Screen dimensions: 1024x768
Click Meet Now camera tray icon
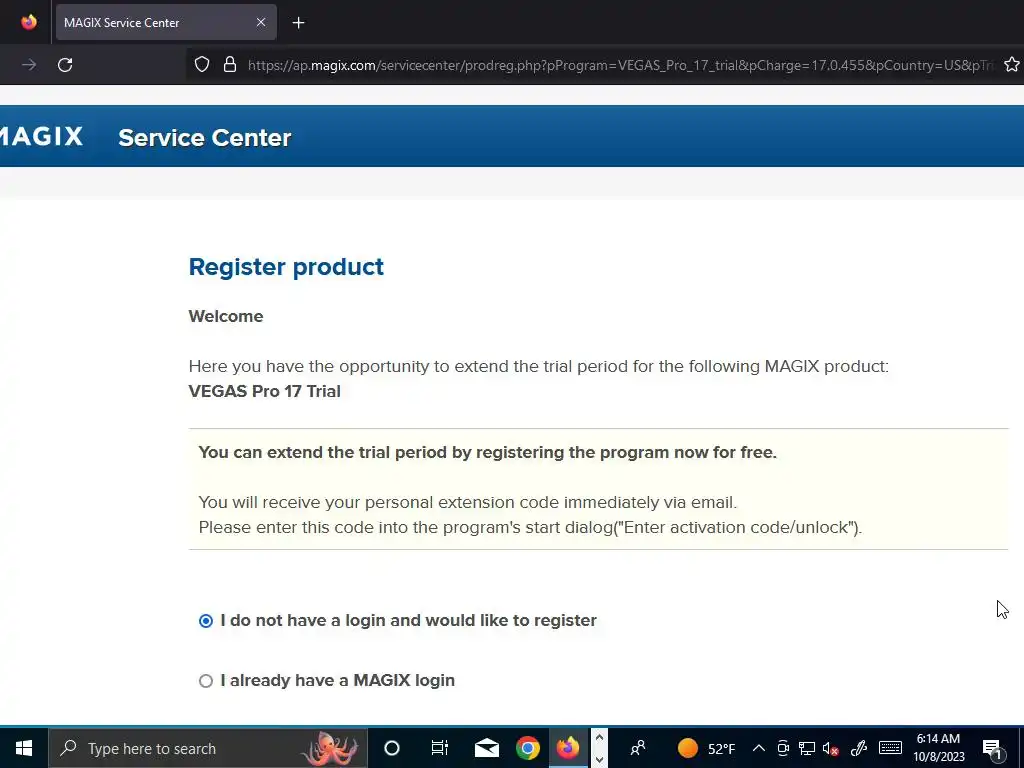point(783,748)
